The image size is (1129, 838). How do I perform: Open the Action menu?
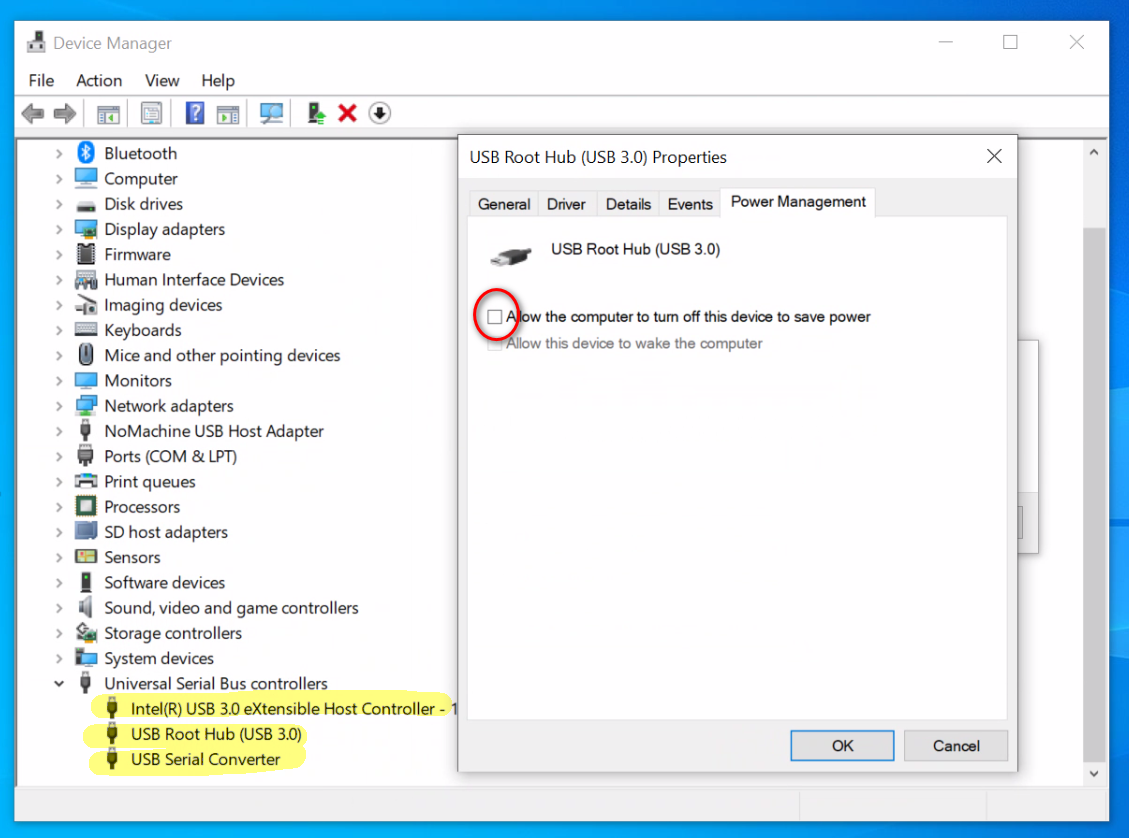99,81
